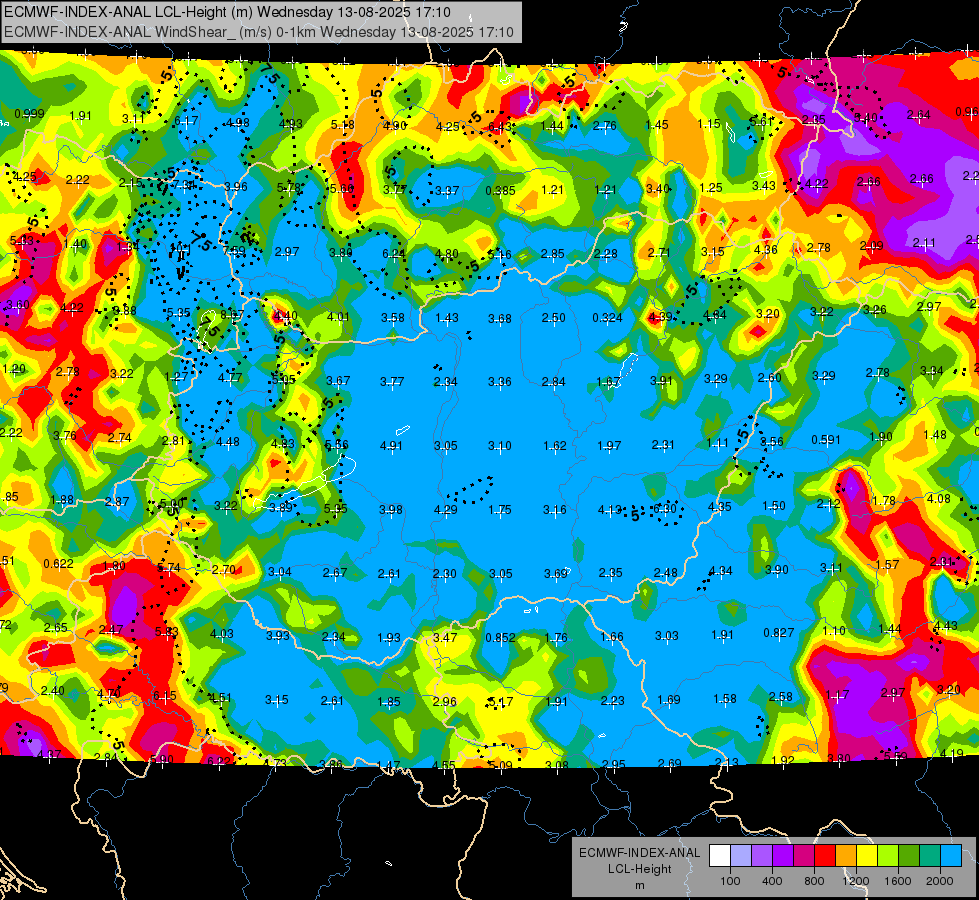This screenshot has width=979, height=900.
Task: Click the wind shear value 3.10
Action: (499, 446)
